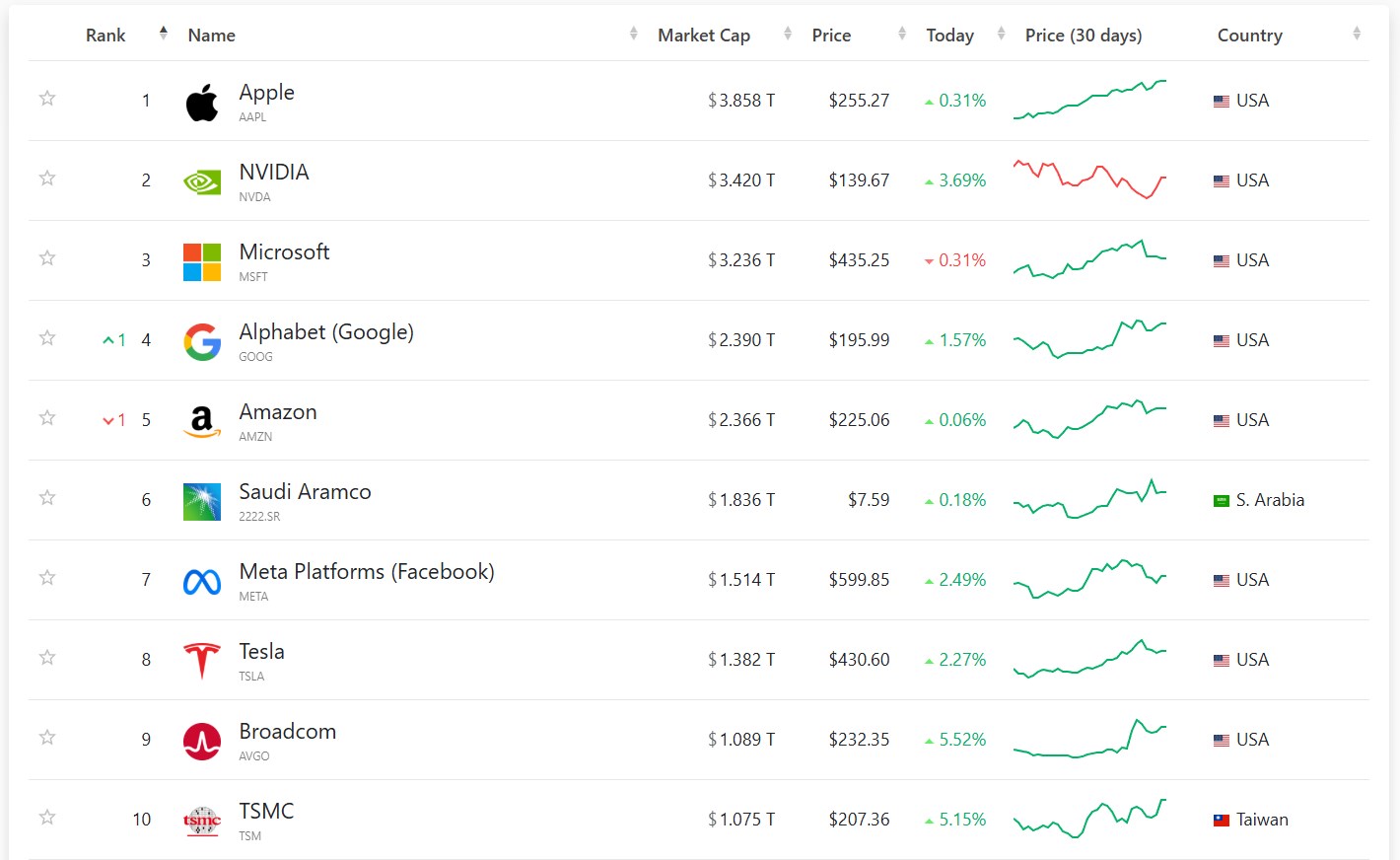Screen dimensions: 1400x860
Task: Click the Price column header
Action: tap(831, 36)
